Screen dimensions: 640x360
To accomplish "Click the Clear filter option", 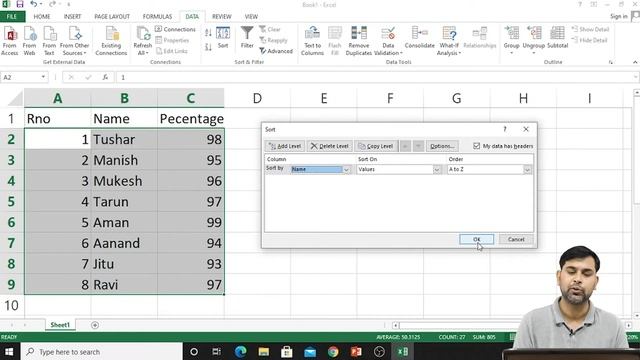I will (270, 29).
